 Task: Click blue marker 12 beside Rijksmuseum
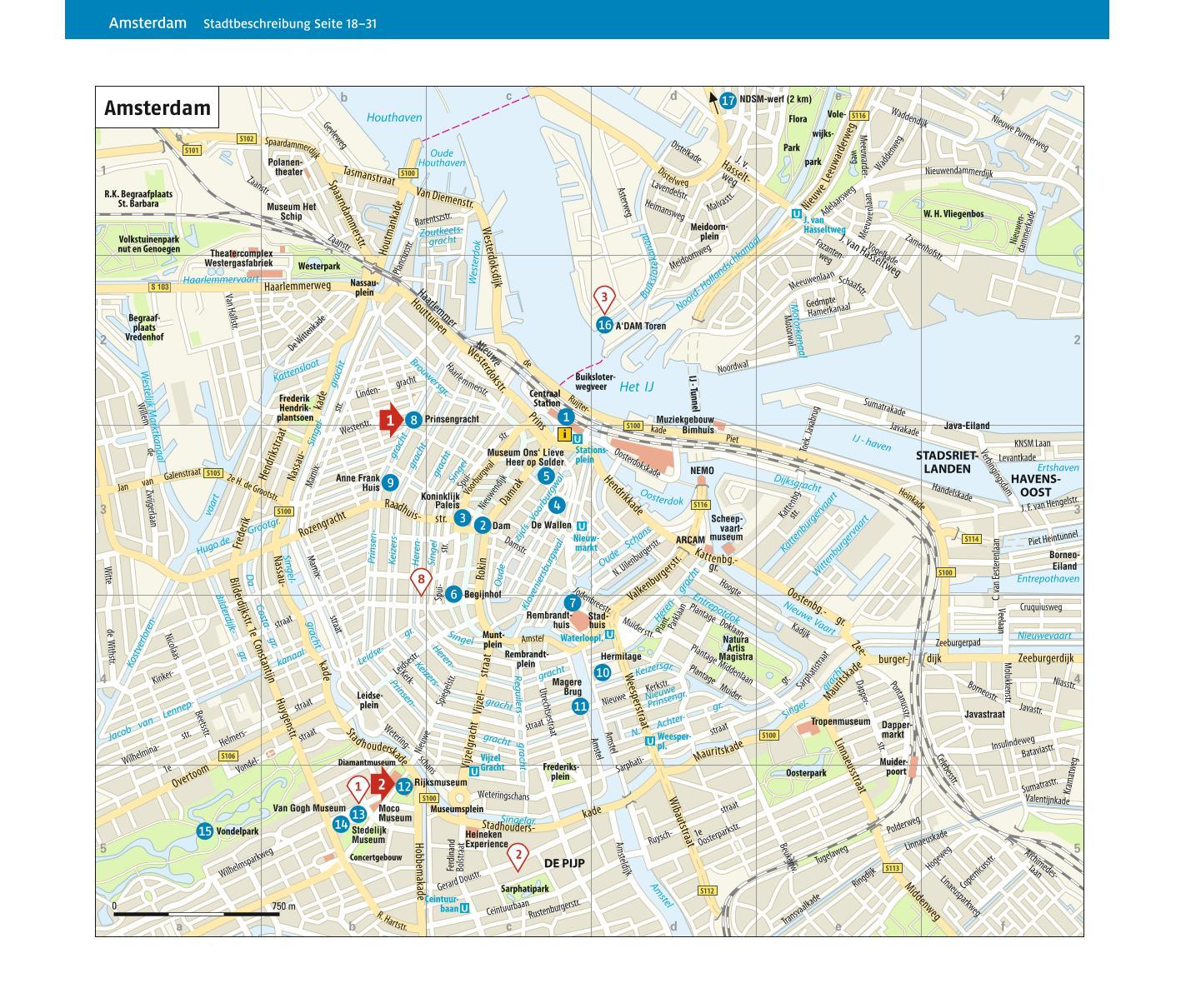pyautogui.click(x=404, y=786)
